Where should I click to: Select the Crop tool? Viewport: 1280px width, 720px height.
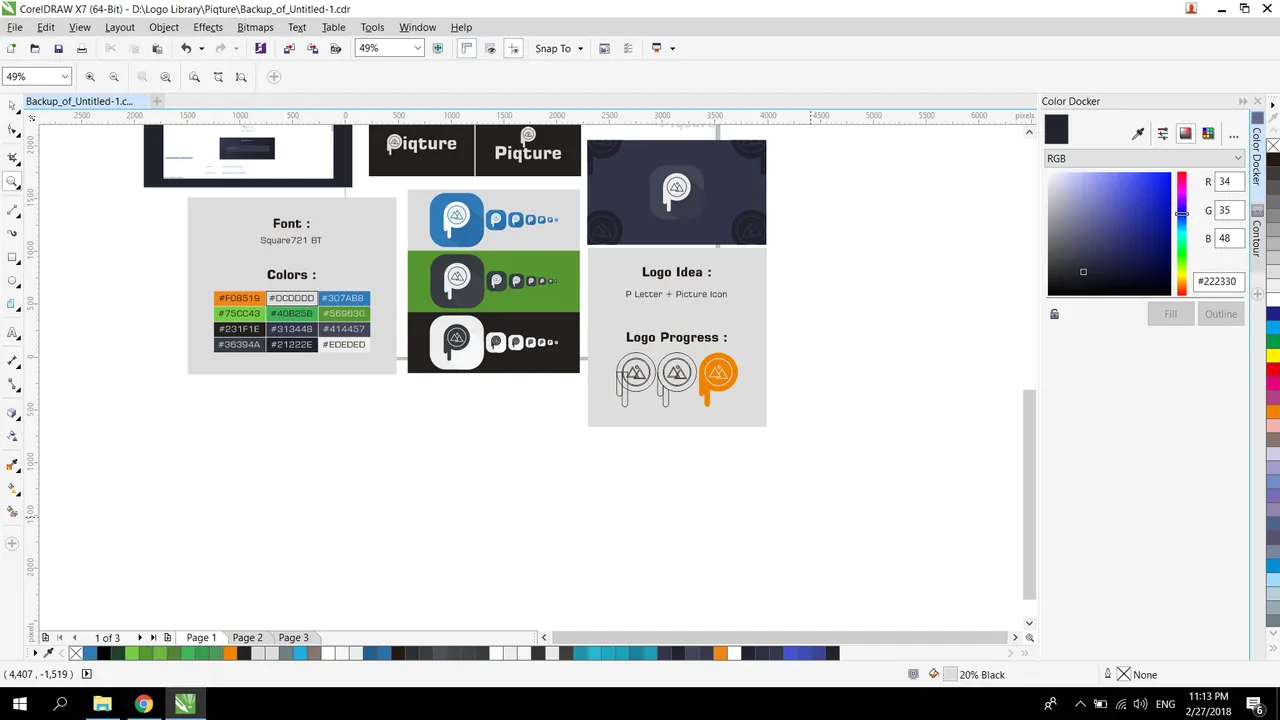12,158
